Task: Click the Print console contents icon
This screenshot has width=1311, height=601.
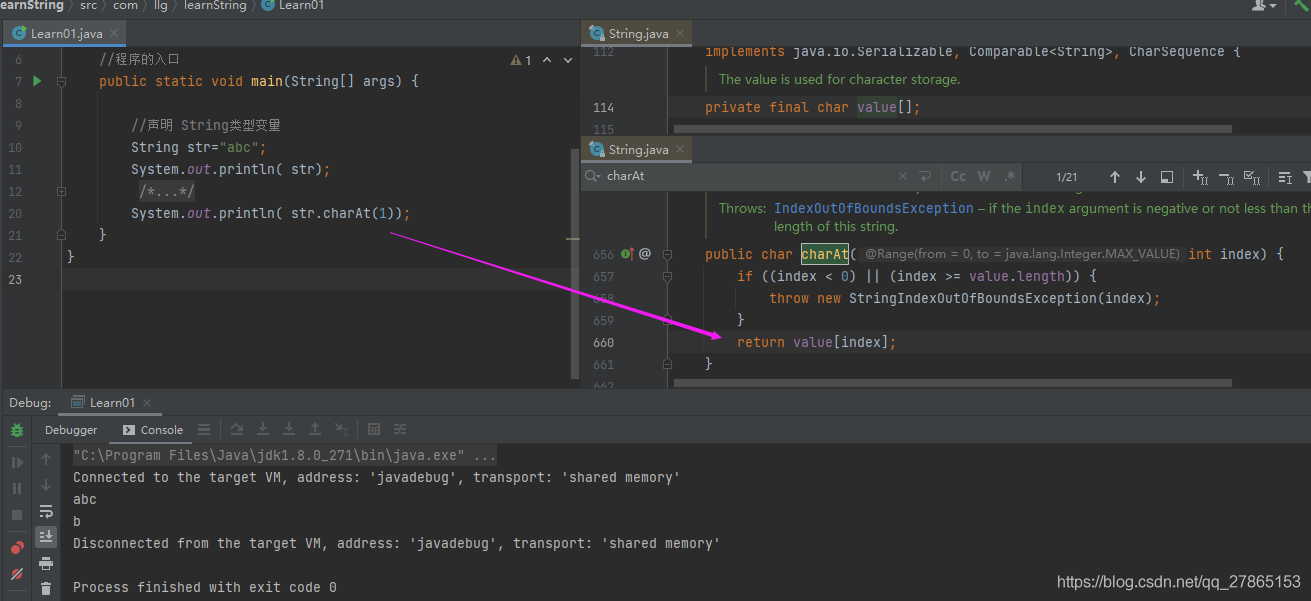Action: [46, 563]
